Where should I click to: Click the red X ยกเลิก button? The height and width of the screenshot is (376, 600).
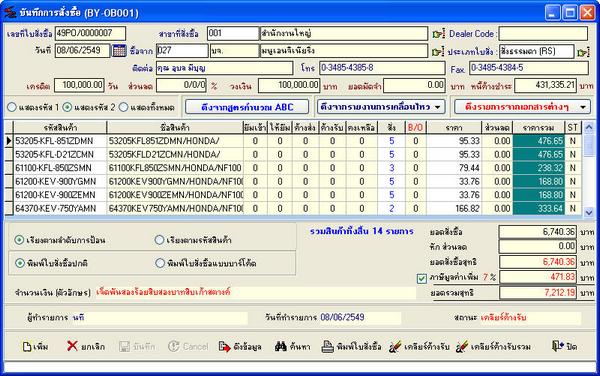(86, 347)
